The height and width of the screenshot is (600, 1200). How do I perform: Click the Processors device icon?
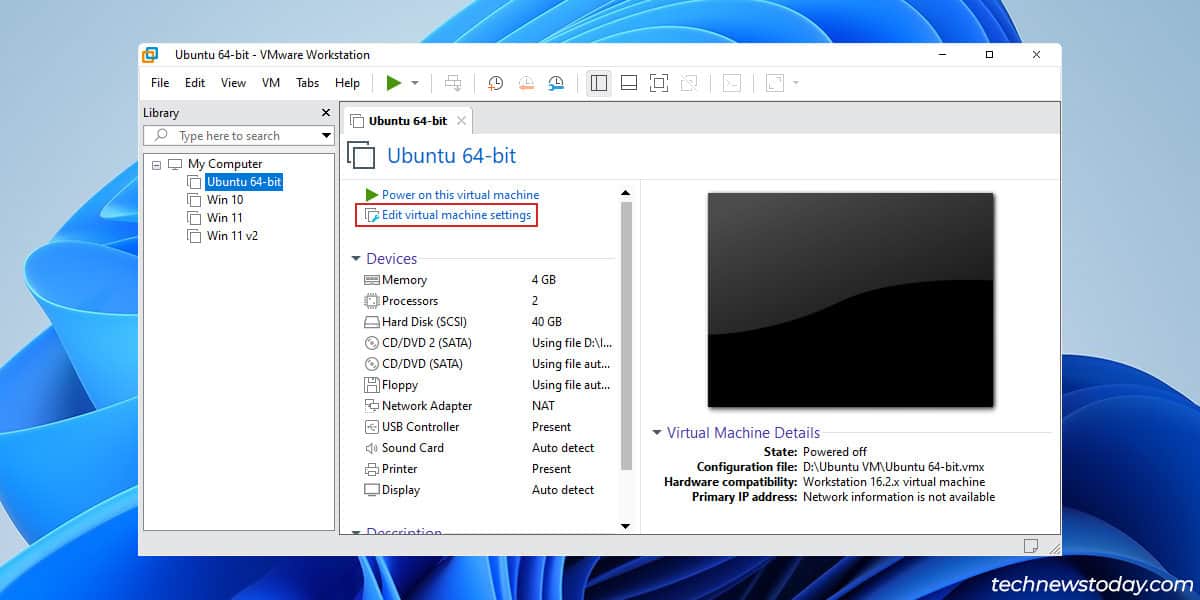(x=372, y=301)
